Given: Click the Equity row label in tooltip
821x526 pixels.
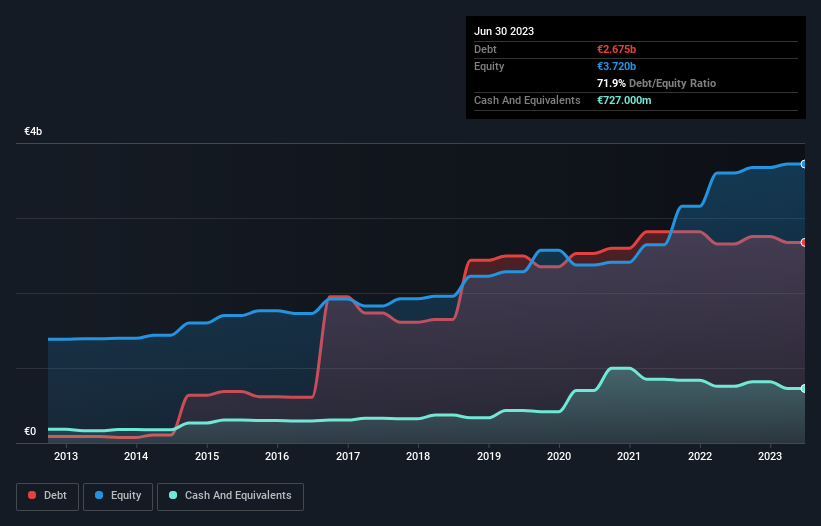Looking at the screenshot, I should [489, 66].
